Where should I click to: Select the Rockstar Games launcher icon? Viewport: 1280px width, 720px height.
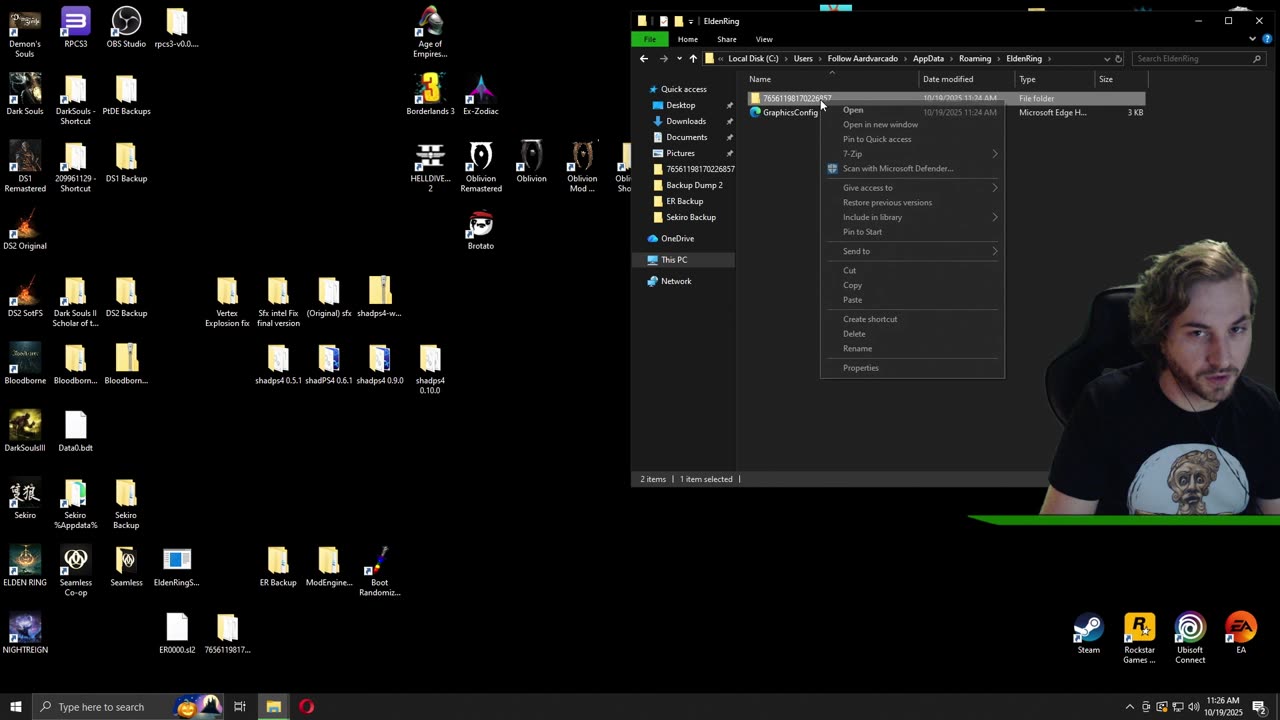1139,629
